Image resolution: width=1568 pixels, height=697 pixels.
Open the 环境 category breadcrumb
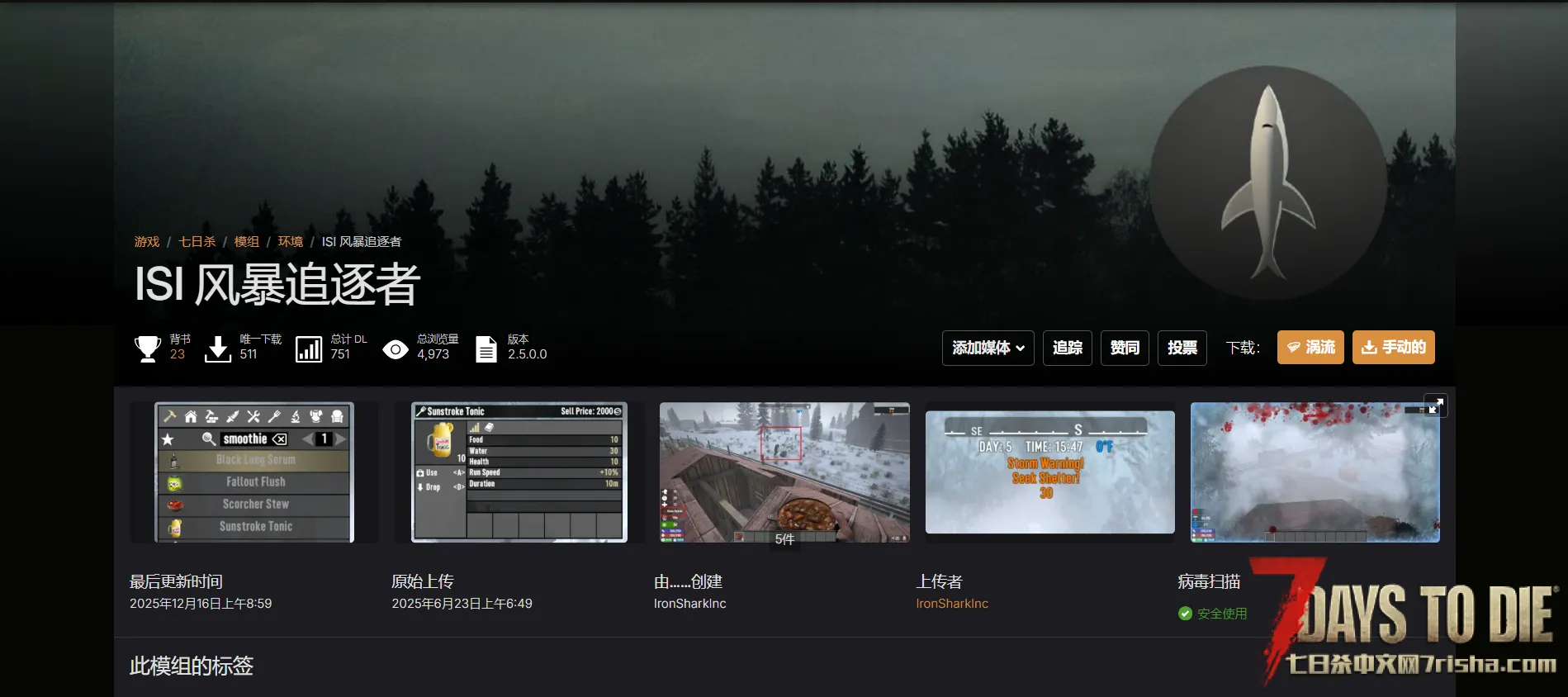pyautogui.click(x=291, y=242)
